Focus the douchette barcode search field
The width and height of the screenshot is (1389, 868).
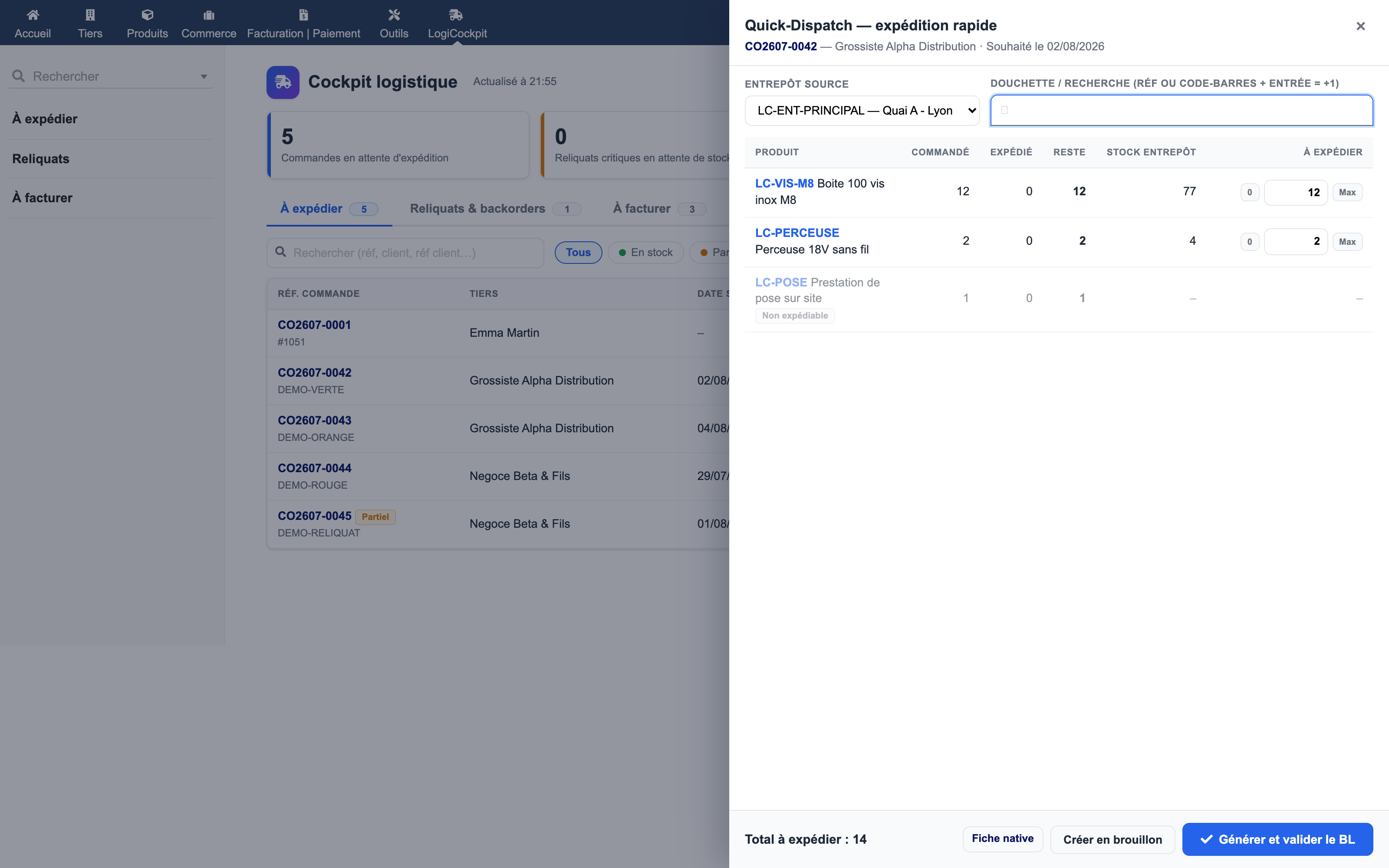pyautogui.click(x=1182, y=110)
